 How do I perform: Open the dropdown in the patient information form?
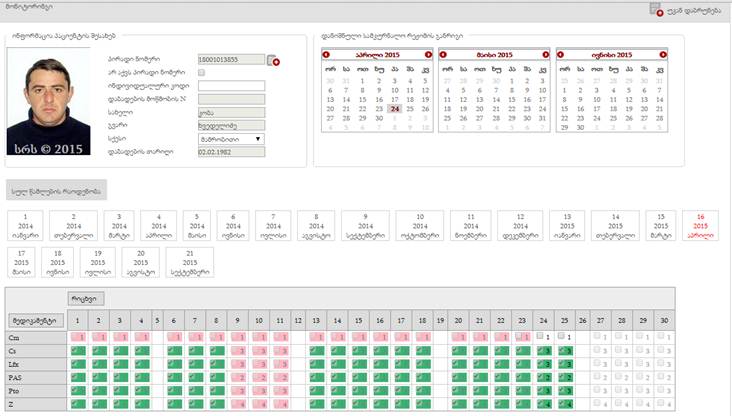click(230, 139)
